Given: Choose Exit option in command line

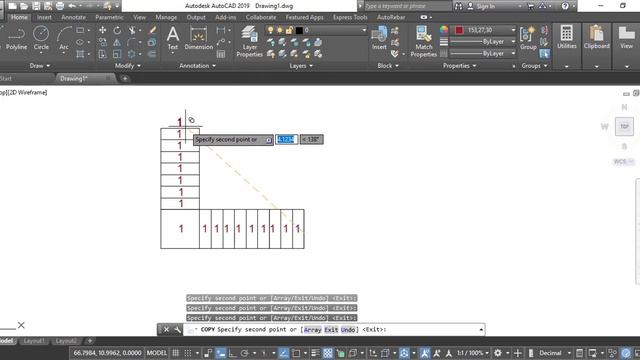Looking at the screenshot, I should tap(331, 330).
